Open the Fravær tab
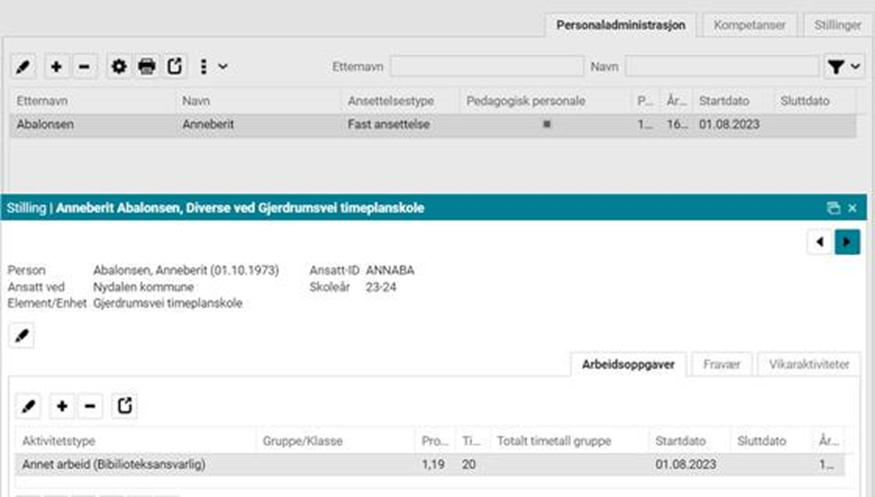Screen dimensions: 875x497 pos(720,365)
